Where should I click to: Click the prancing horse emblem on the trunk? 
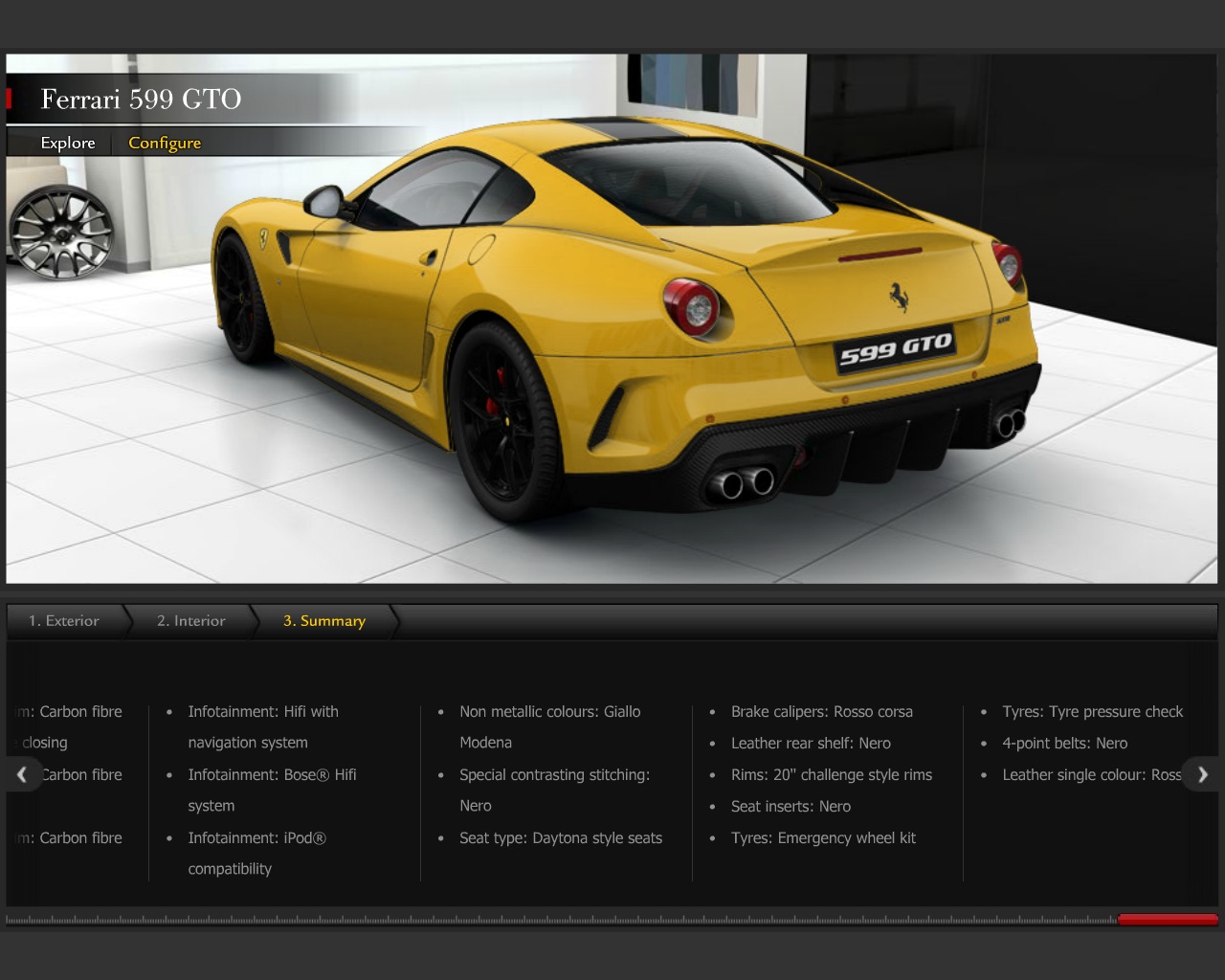pyautogui.click(x=898, y=297)
